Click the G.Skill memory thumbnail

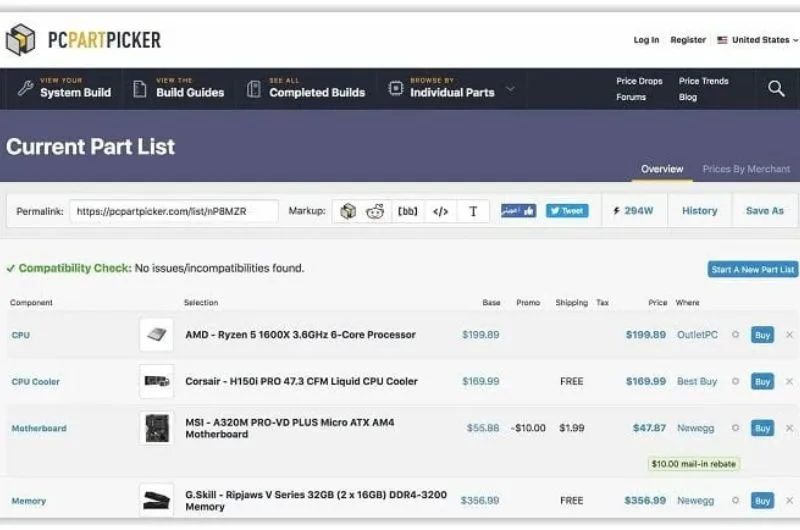[156, 500]
